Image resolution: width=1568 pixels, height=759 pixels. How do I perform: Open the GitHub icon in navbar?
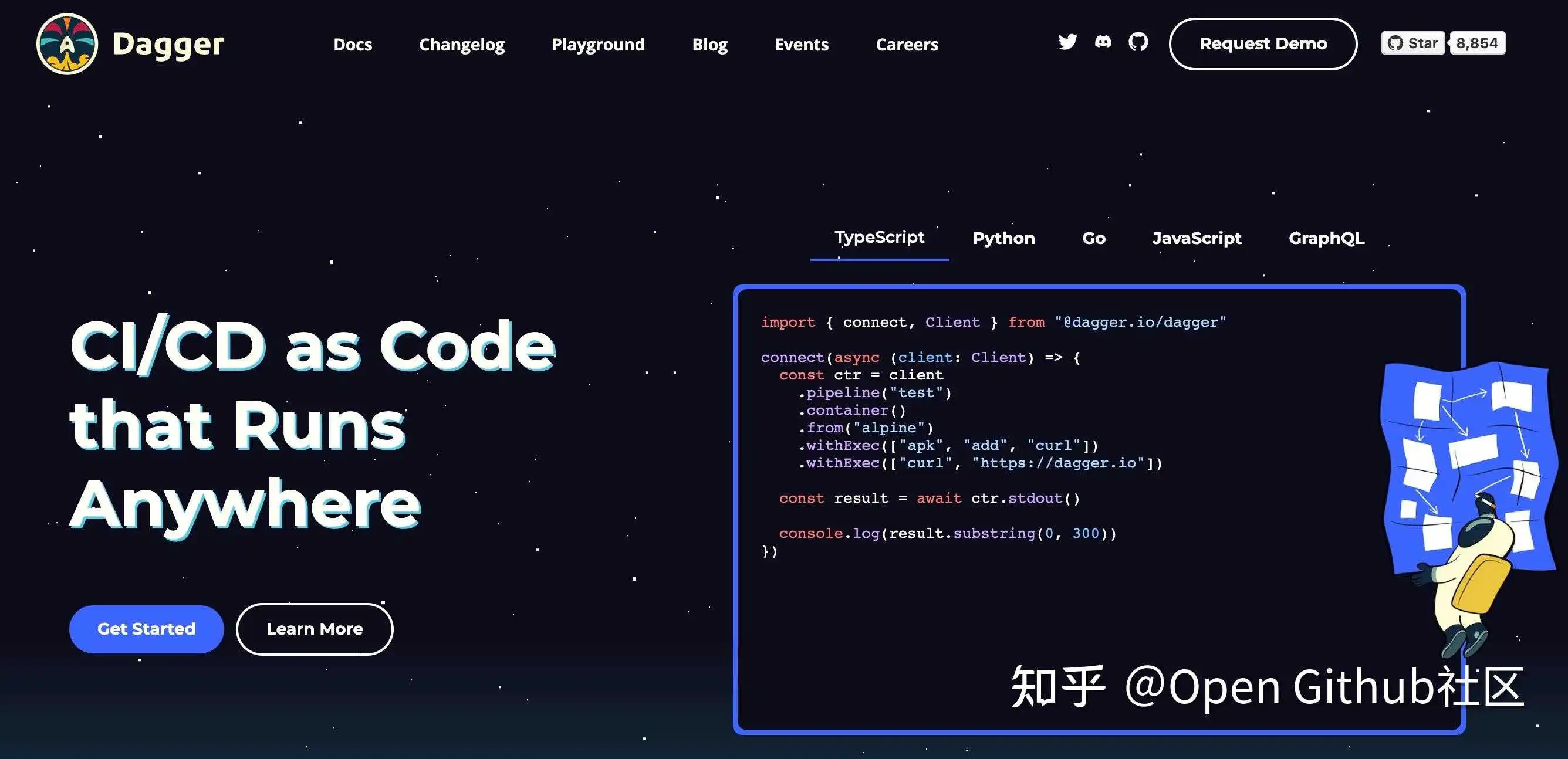1138,42
